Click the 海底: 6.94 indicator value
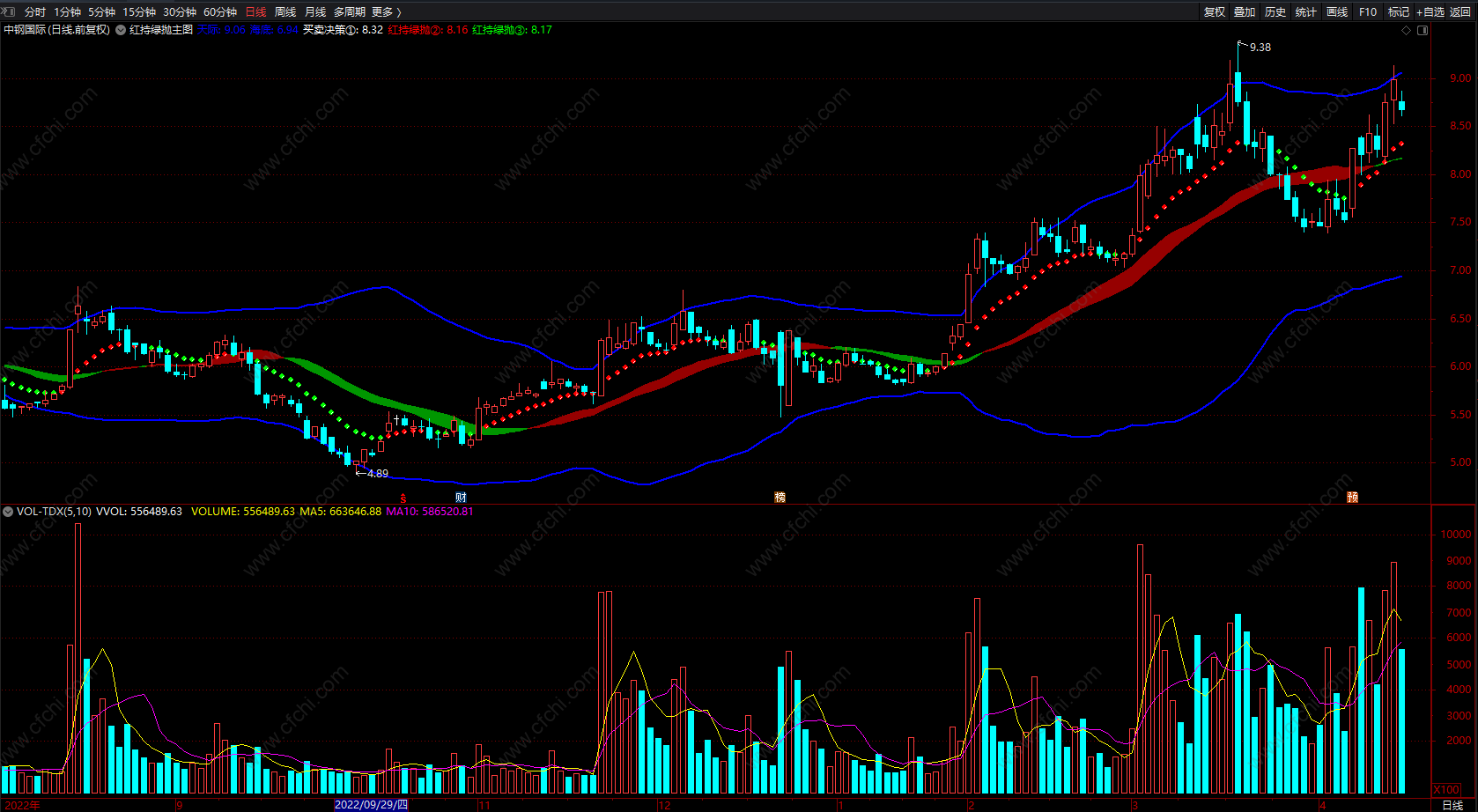The height and width of the screenshot is (812, 1478). (274, 30)
